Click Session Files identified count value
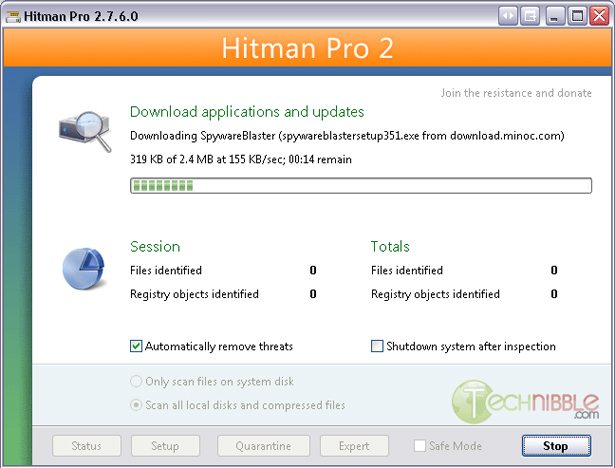 click(x=313, y=270)
